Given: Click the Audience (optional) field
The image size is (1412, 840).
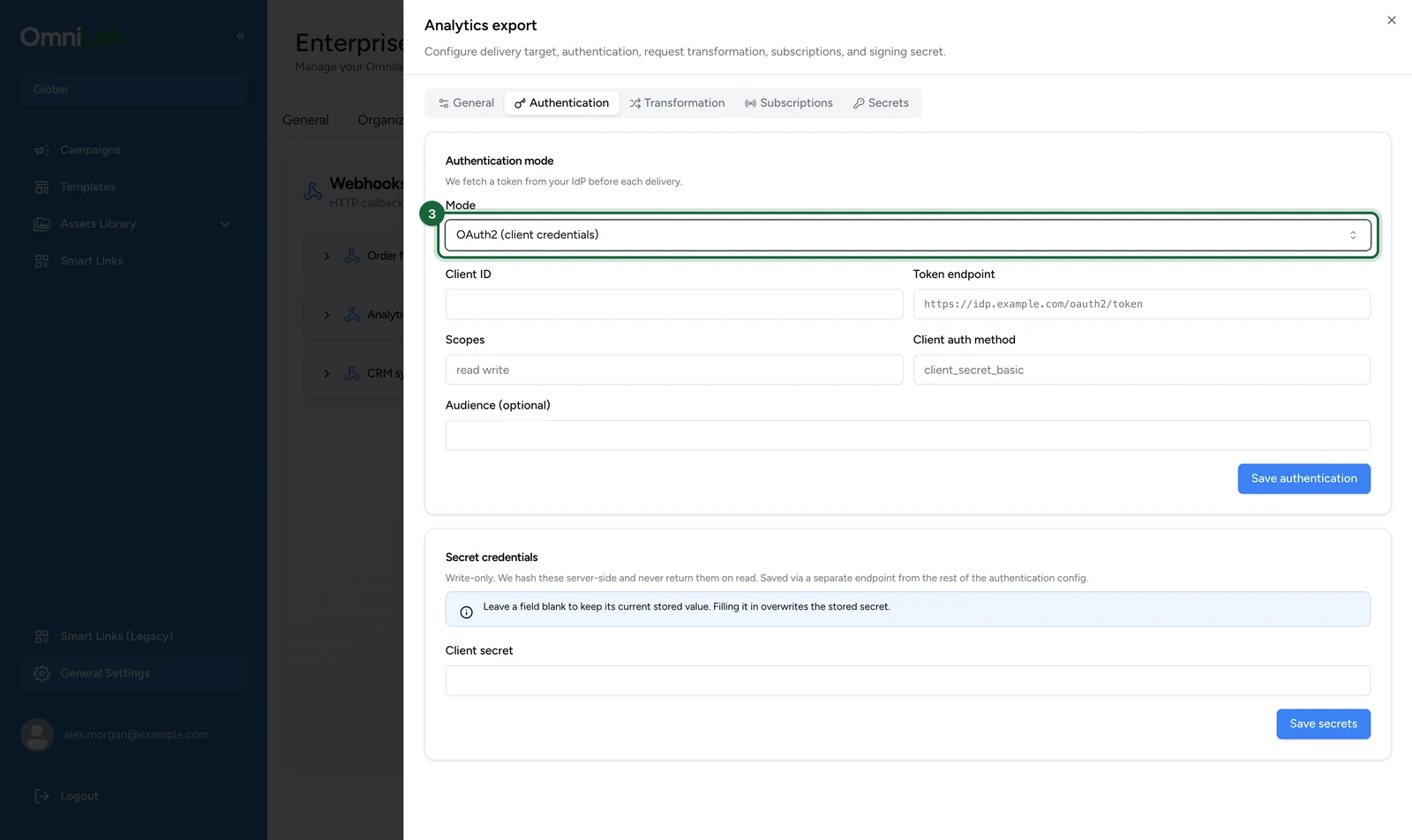Looking at the screenshot, I should [x=907, y=435].
